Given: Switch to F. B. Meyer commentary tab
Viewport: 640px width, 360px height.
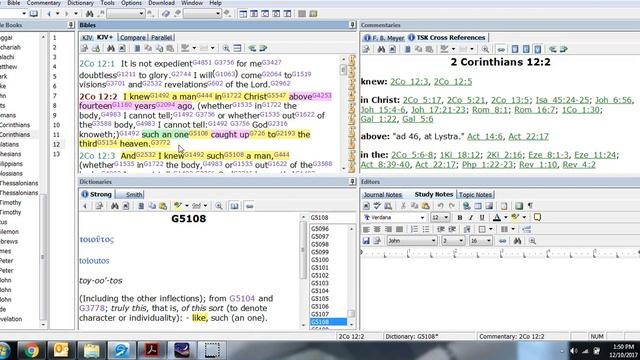Looking at the screenshot, I should [384, 38].
